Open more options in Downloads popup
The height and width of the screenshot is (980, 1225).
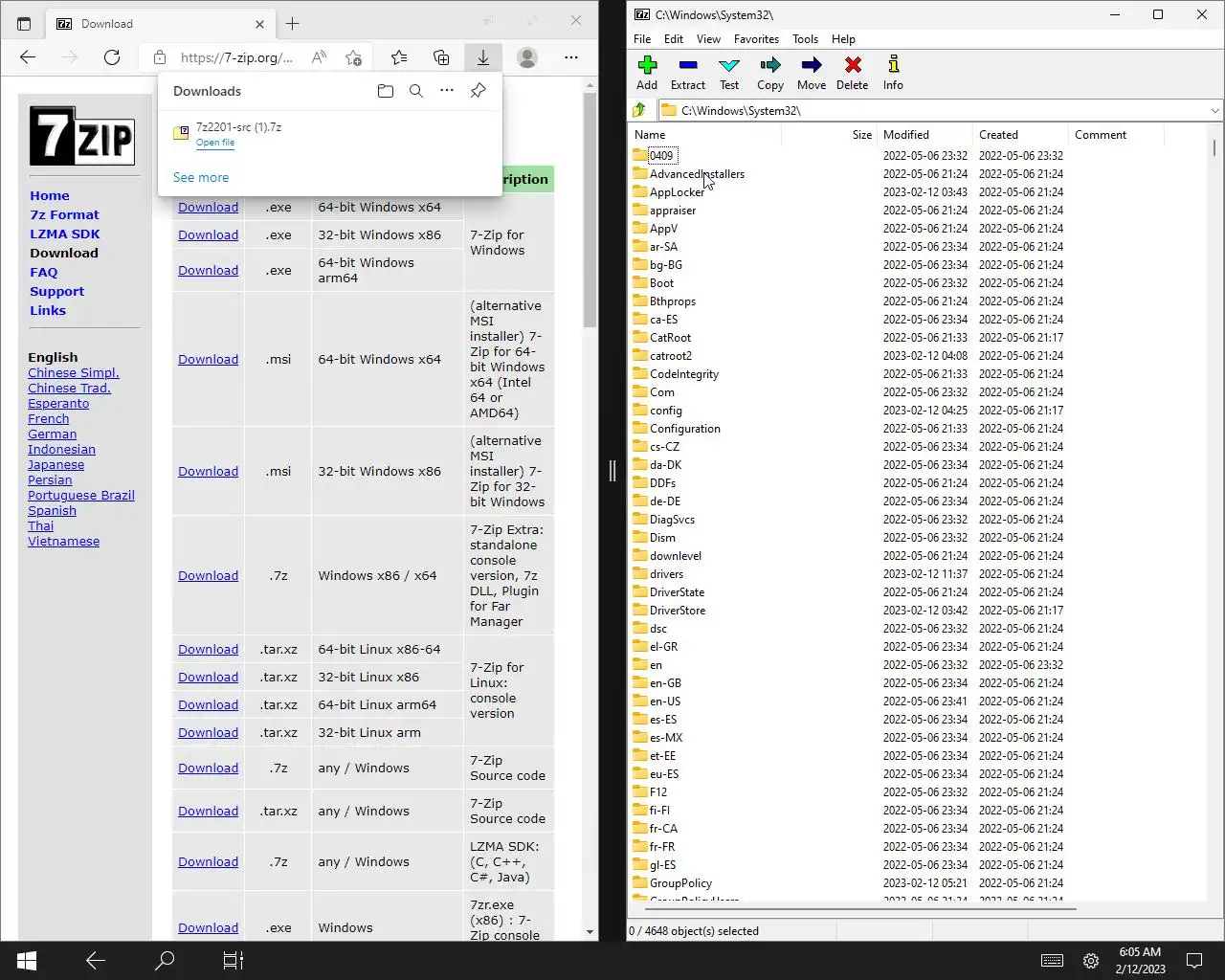pos(447,91)
